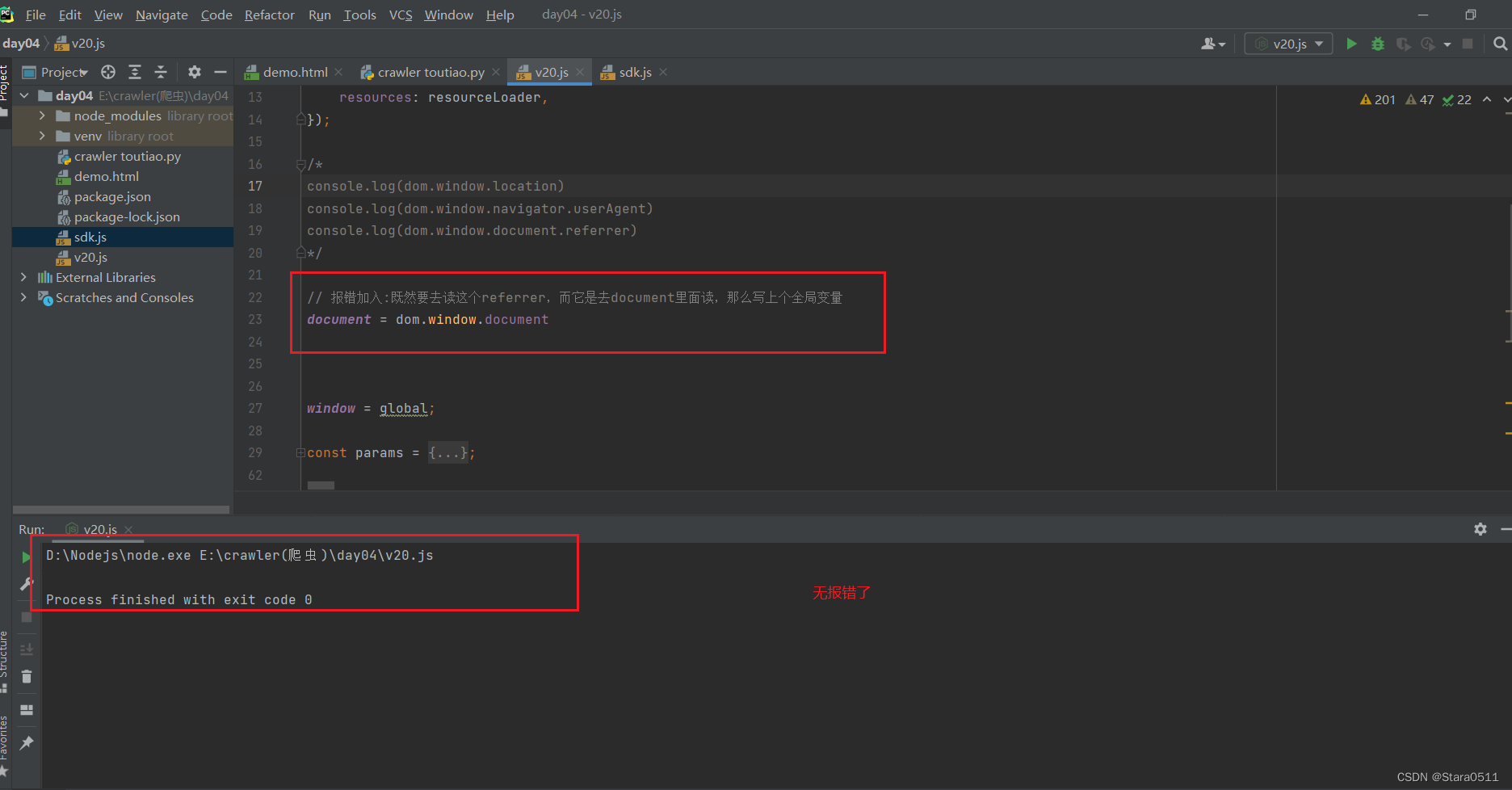Pin the Run tab
Image resolution: width=1512 pixels, height=790 pixels.
(26, 742)
